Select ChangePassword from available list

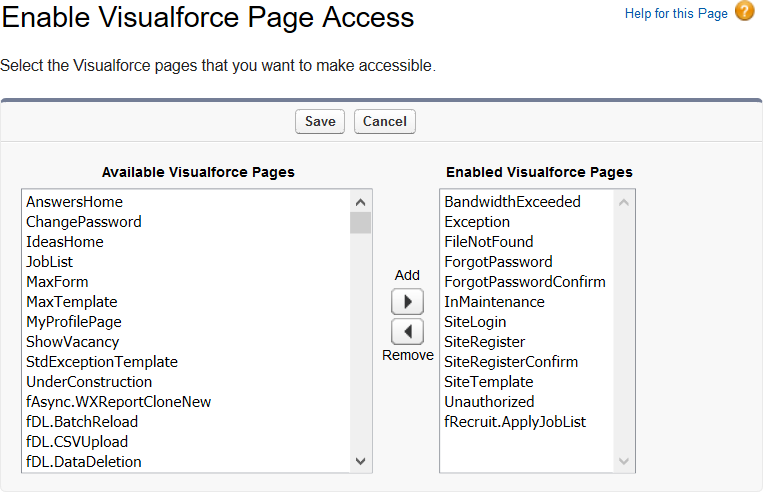[x=83, y=222]
